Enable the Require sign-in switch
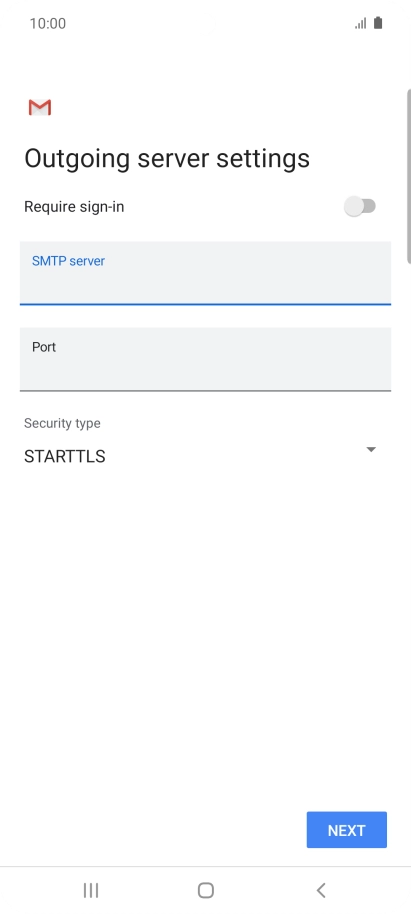 point(360,206)
